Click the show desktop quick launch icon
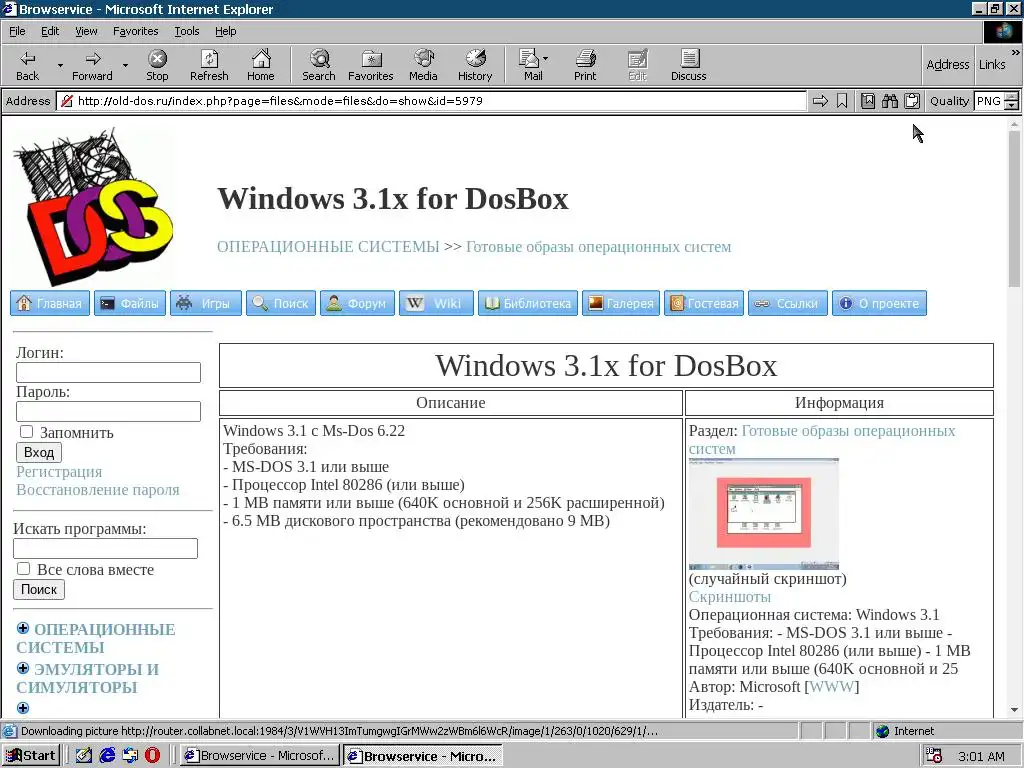This screenshot has height=768, width=1024. [84, 756]
